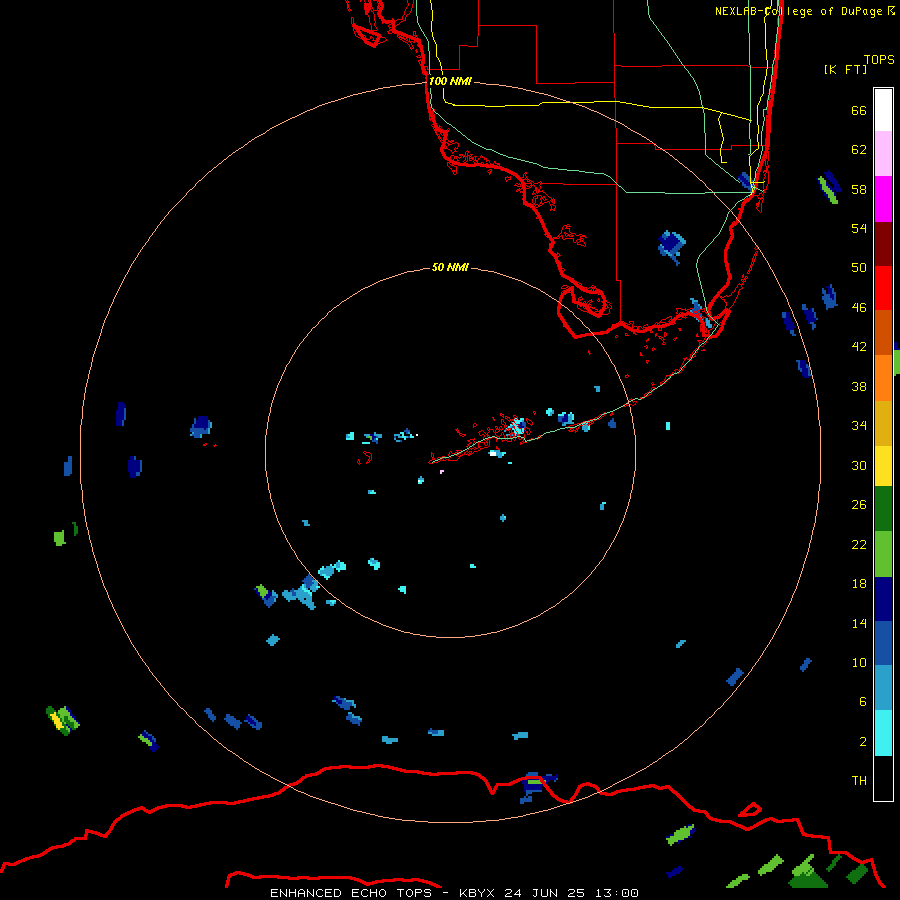Pick the light green legend swatch
900x900 pixels.
pyautogui.click(x=883, y=554)
